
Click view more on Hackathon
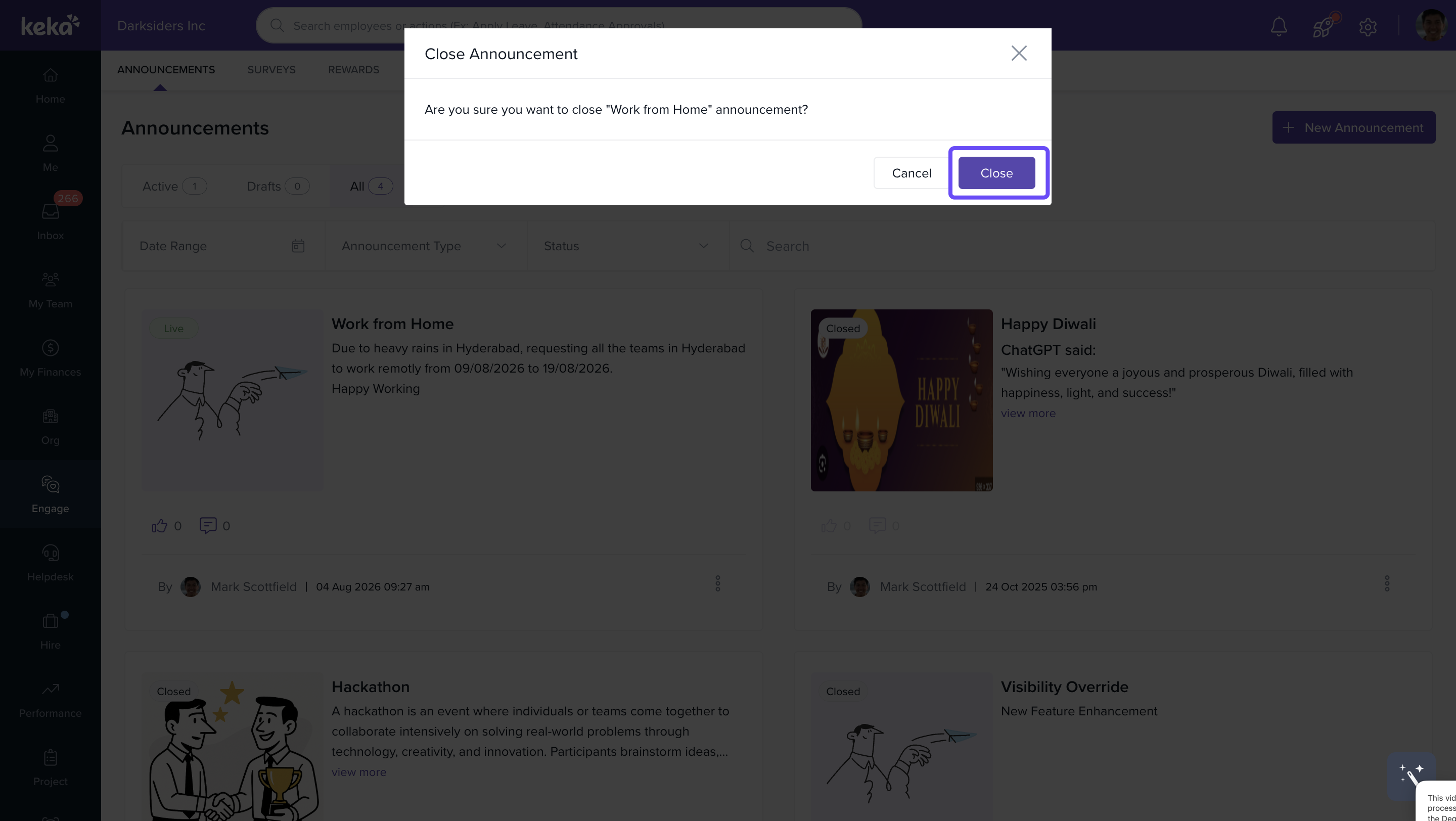(359, 772)
